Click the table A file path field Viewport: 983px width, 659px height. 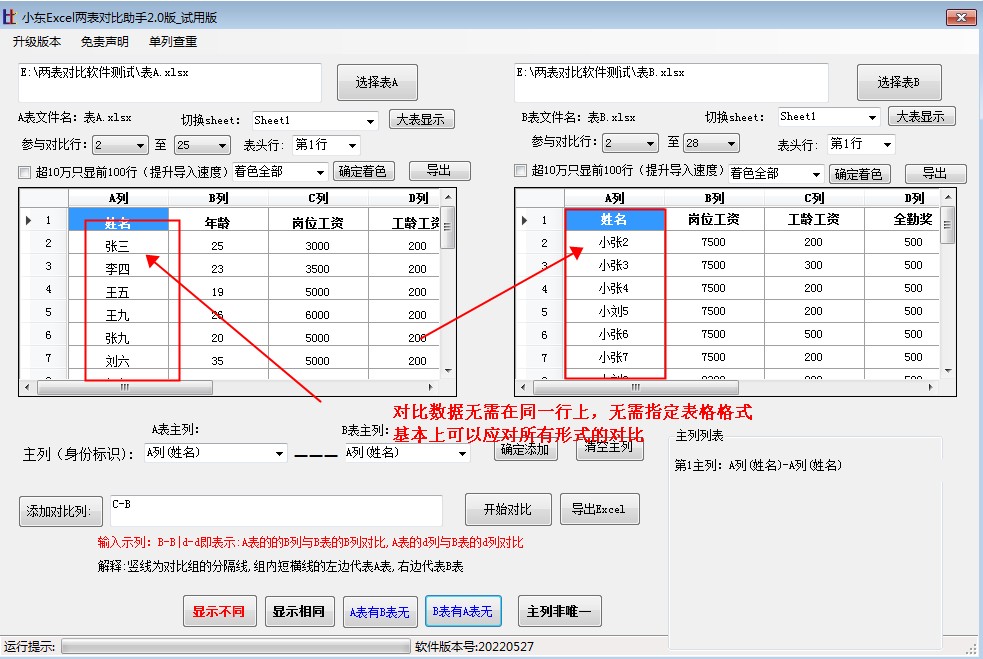(x=170, y=82)
